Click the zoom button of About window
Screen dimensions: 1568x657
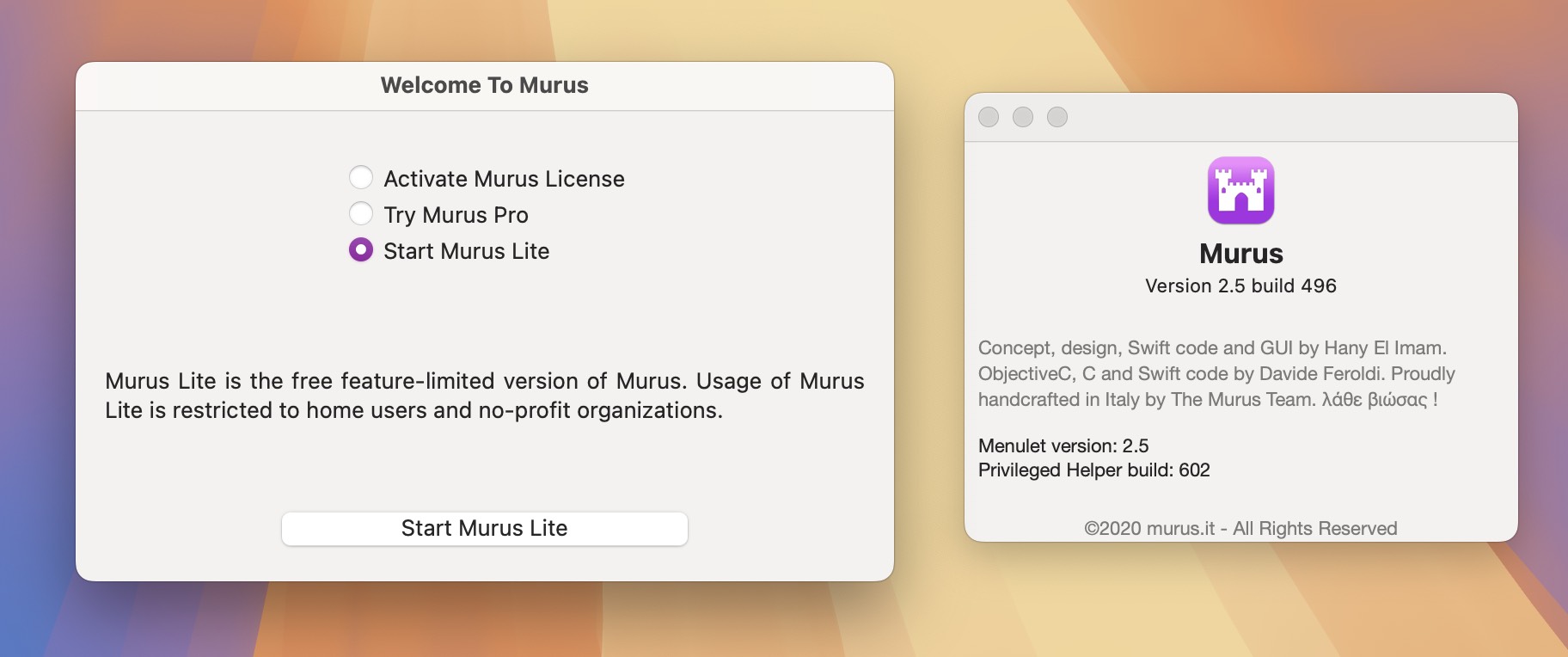pos(1057,117)
